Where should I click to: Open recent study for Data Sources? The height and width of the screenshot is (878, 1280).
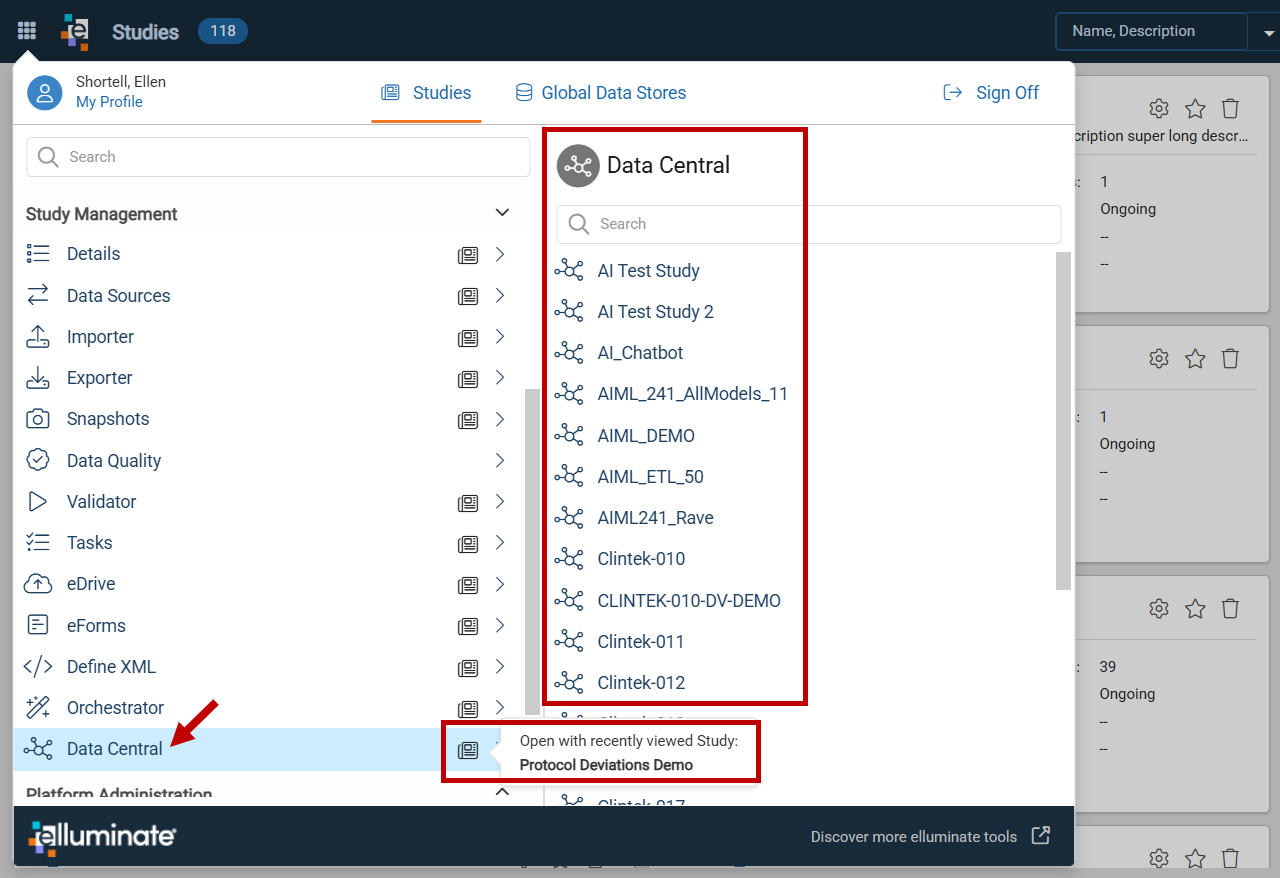468,296
